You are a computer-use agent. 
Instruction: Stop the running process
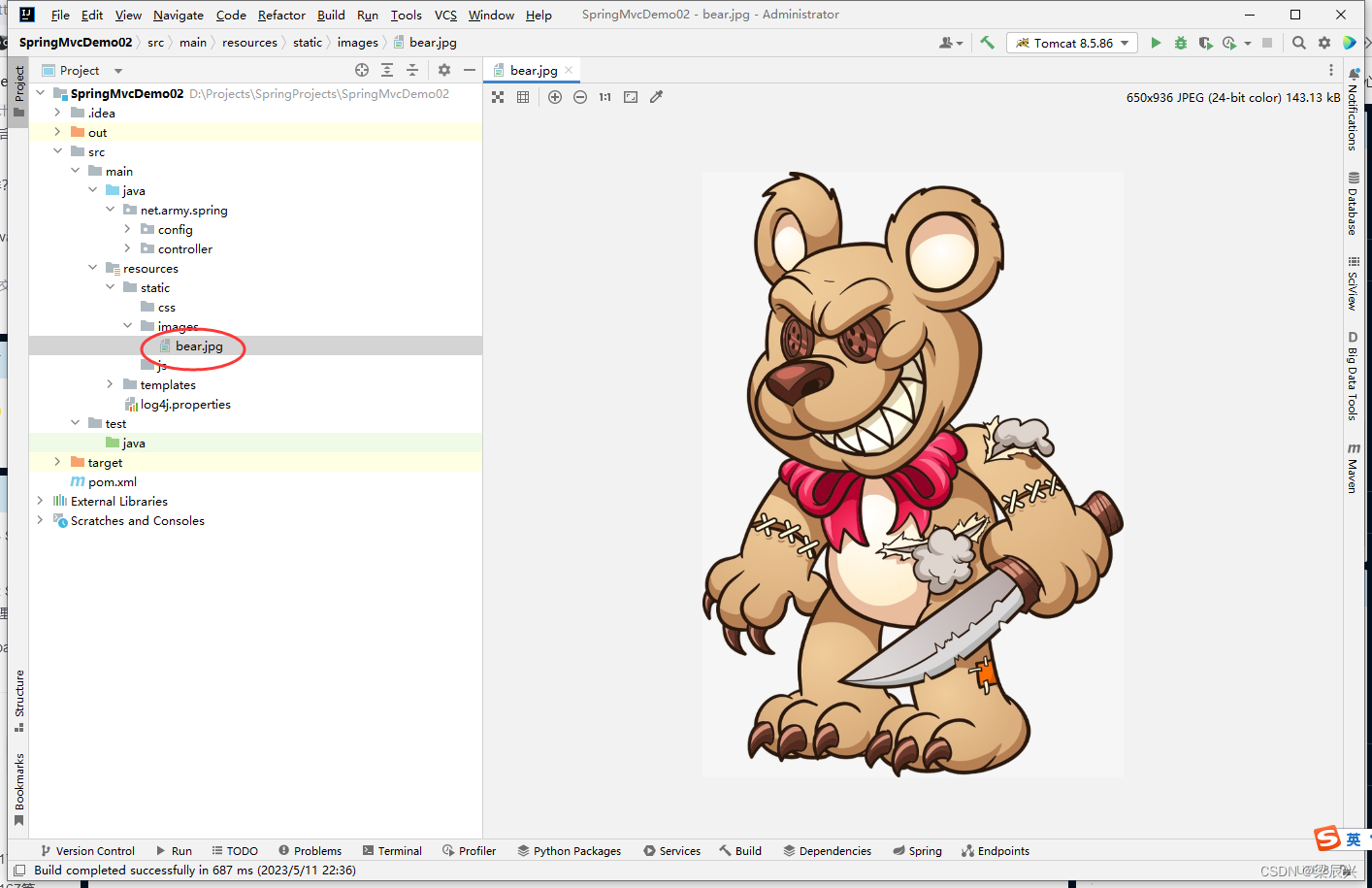[1267, 43]
